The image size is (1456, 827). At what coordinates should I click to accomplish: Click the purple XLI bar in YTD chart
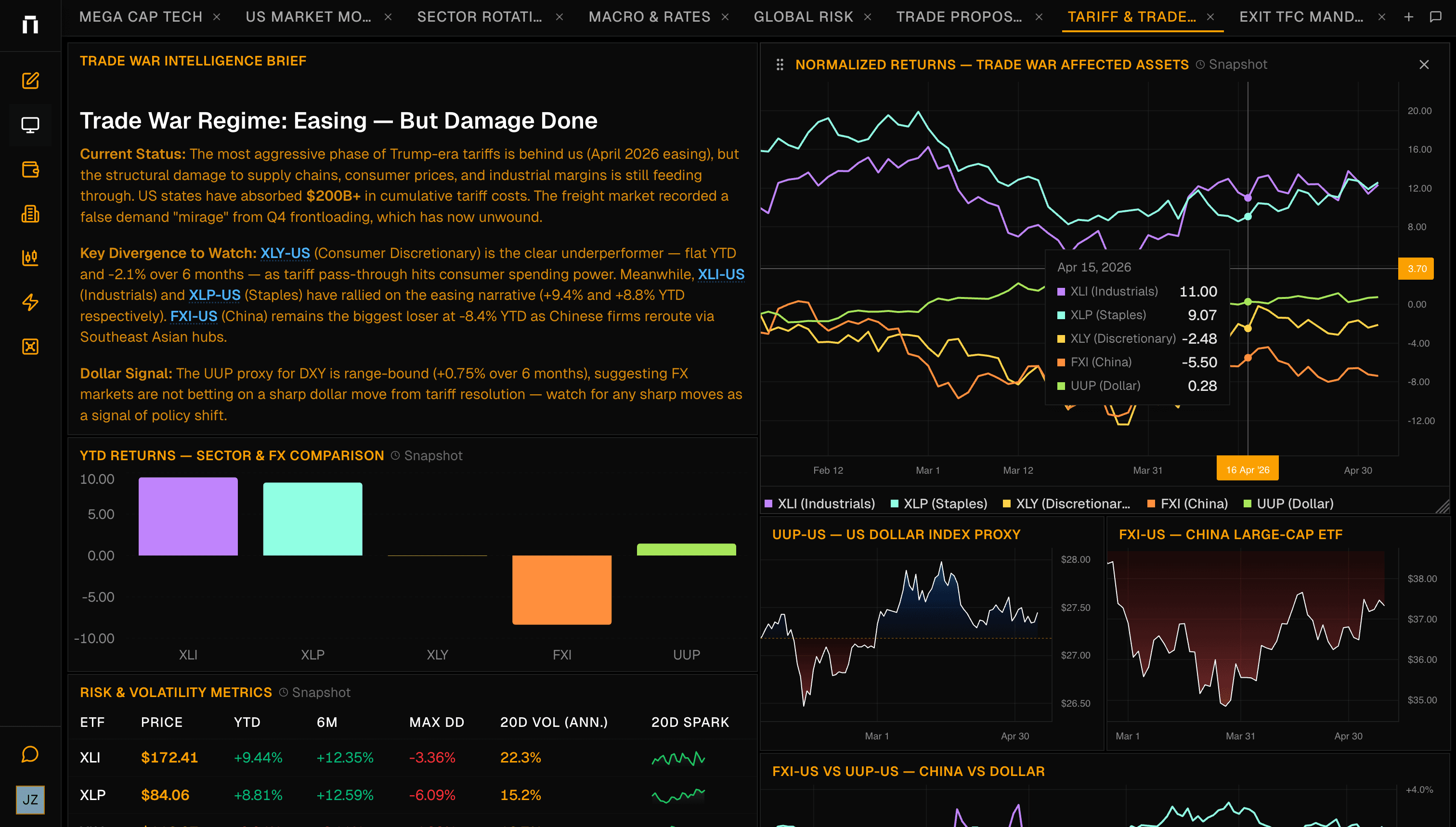pos(188,517)
